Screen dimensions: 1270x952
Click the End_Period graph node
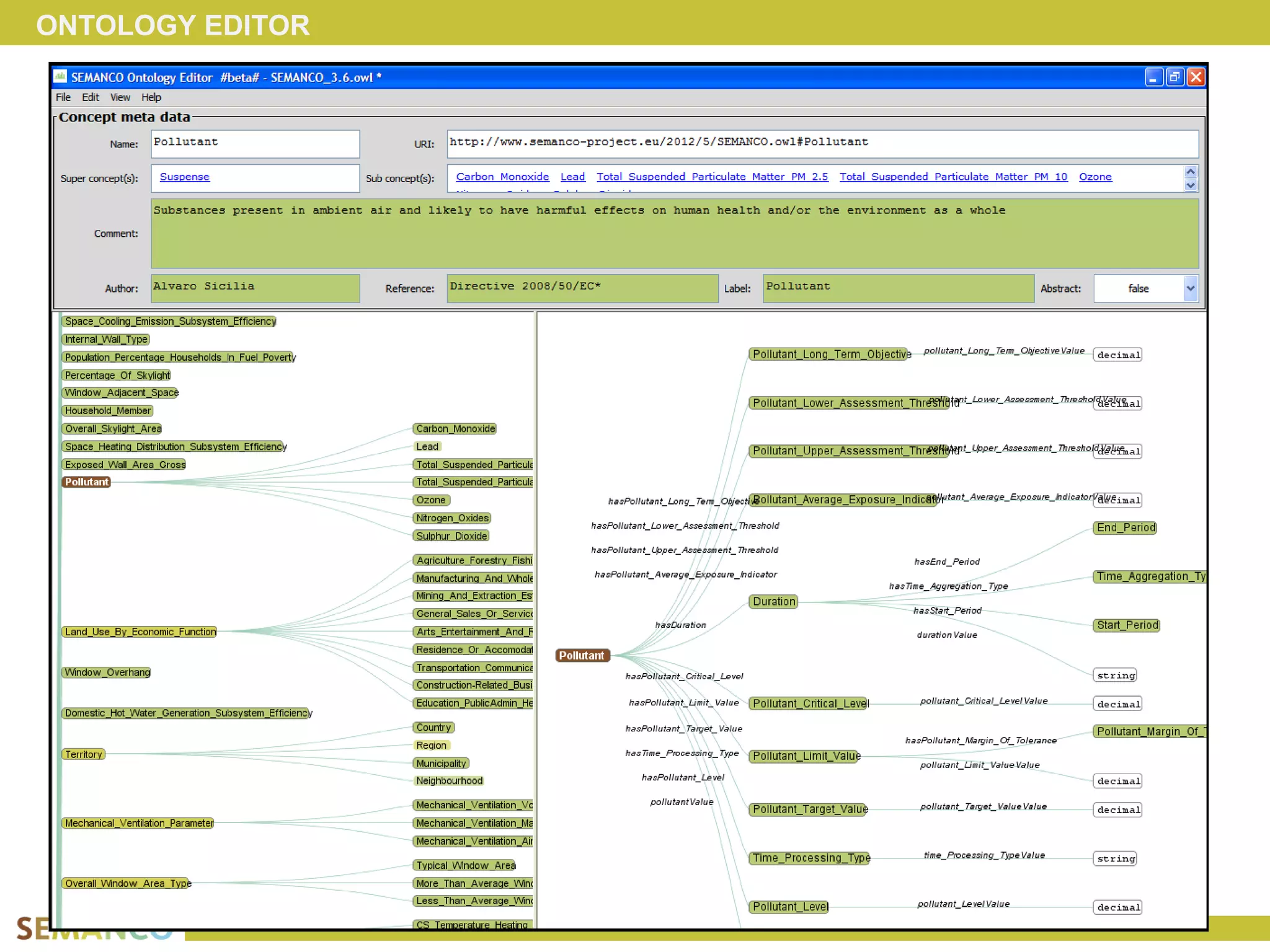pyautogui.click(x=1125, y=527)
